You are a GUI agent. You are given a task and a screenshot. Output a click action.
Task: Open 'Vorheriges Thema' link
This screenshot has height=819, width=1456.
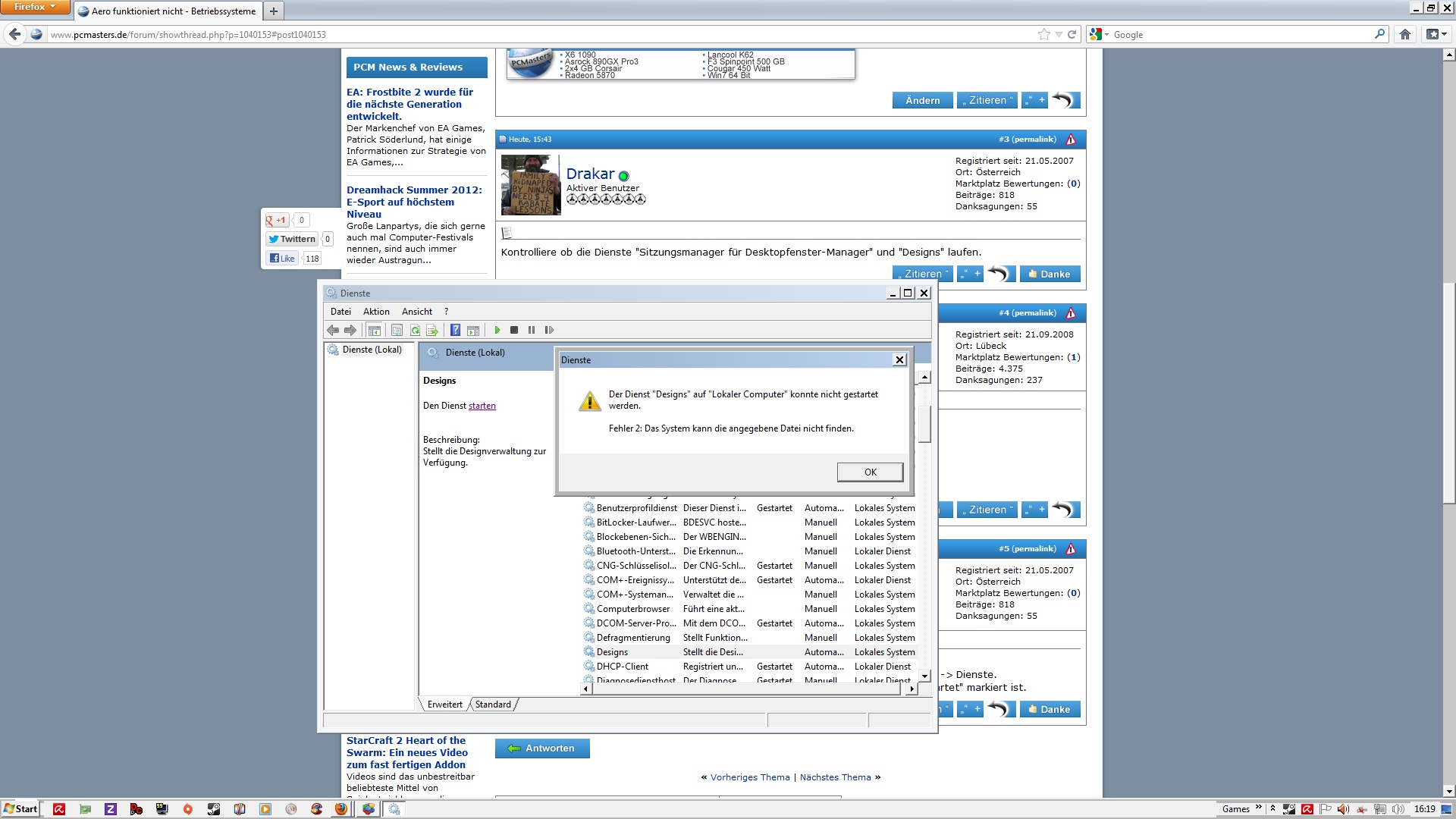750,777
